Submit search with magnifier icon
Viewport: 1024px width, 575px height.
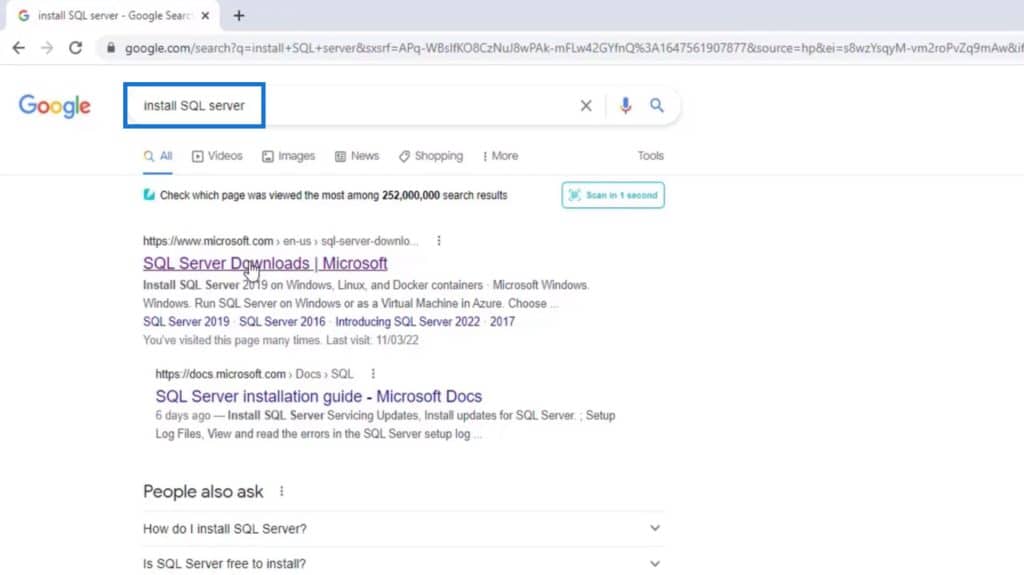tap(656, 105)
